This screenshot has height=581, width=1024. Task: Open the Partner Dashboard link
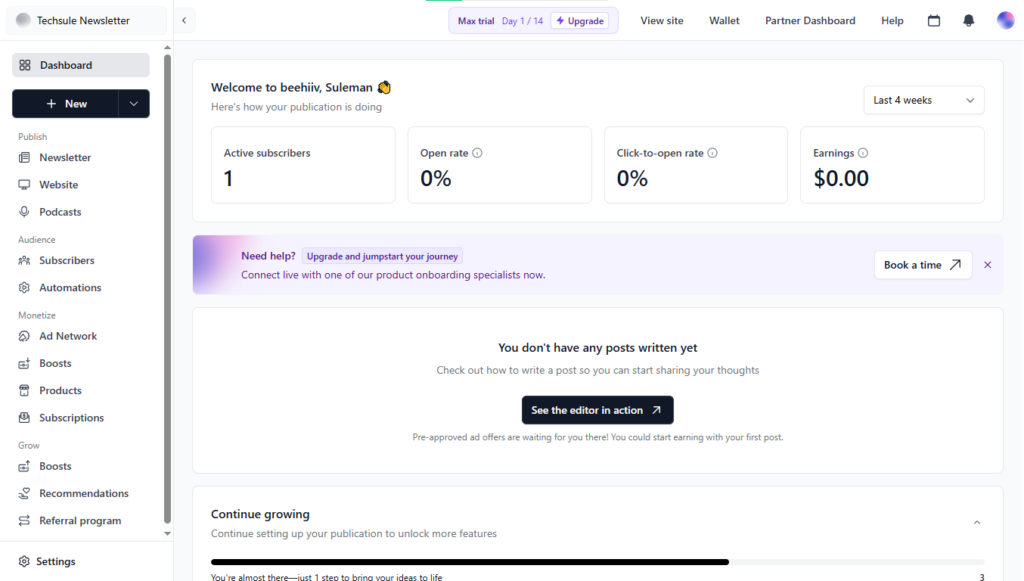tap(810, 21)
